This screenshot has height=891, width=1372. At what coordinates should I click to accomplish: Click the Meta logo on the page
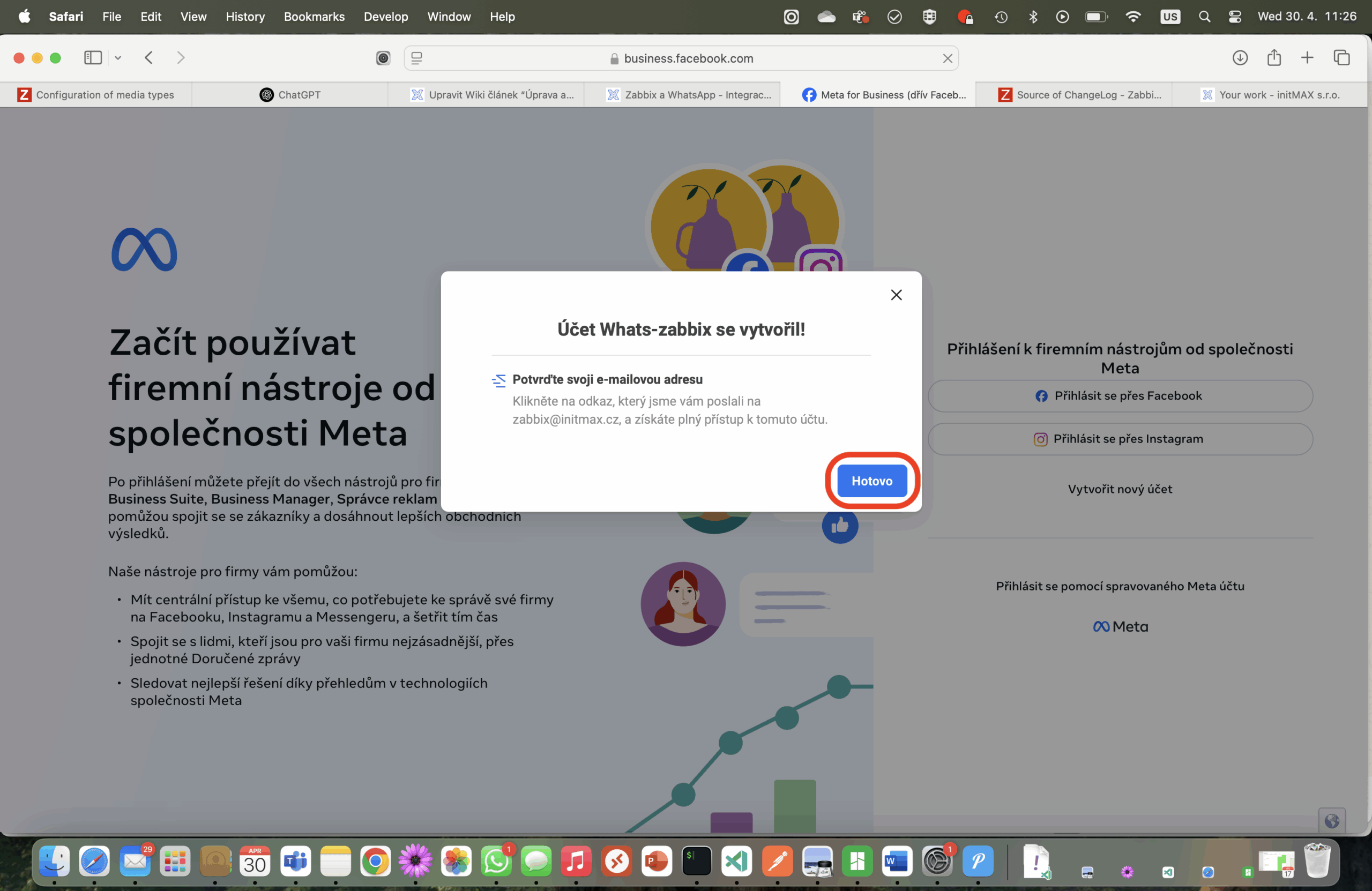pyautogui.click(x=144, y=250)
